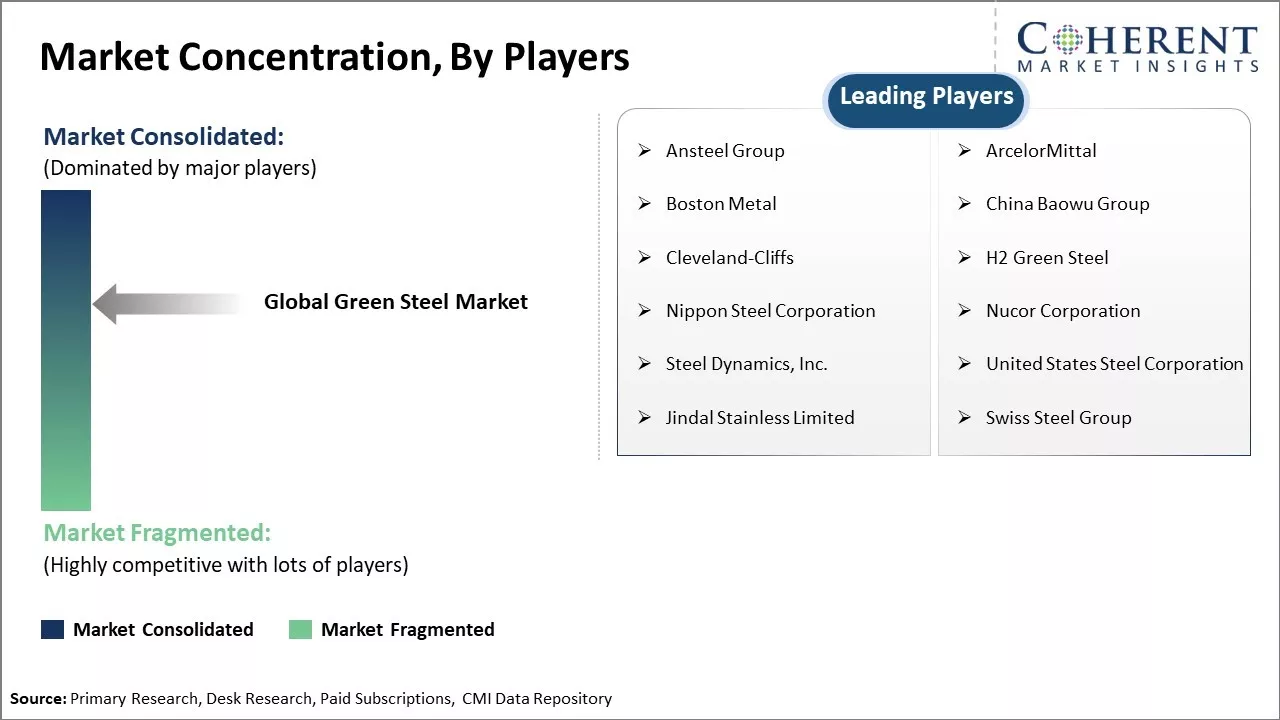The image size is (1280, 720).
Task: Select Cleveland-Cliffs in the players list
Action: (729, 258)
